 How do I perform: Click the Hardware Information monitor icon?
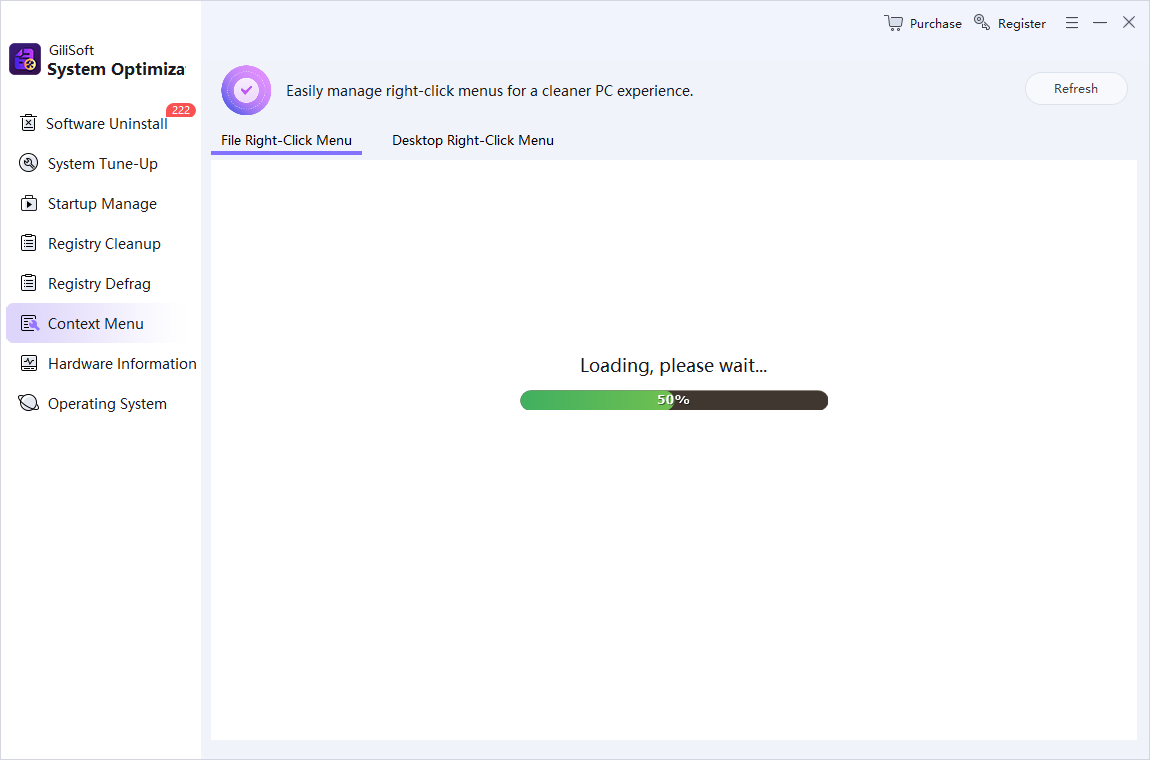point(29,363)
